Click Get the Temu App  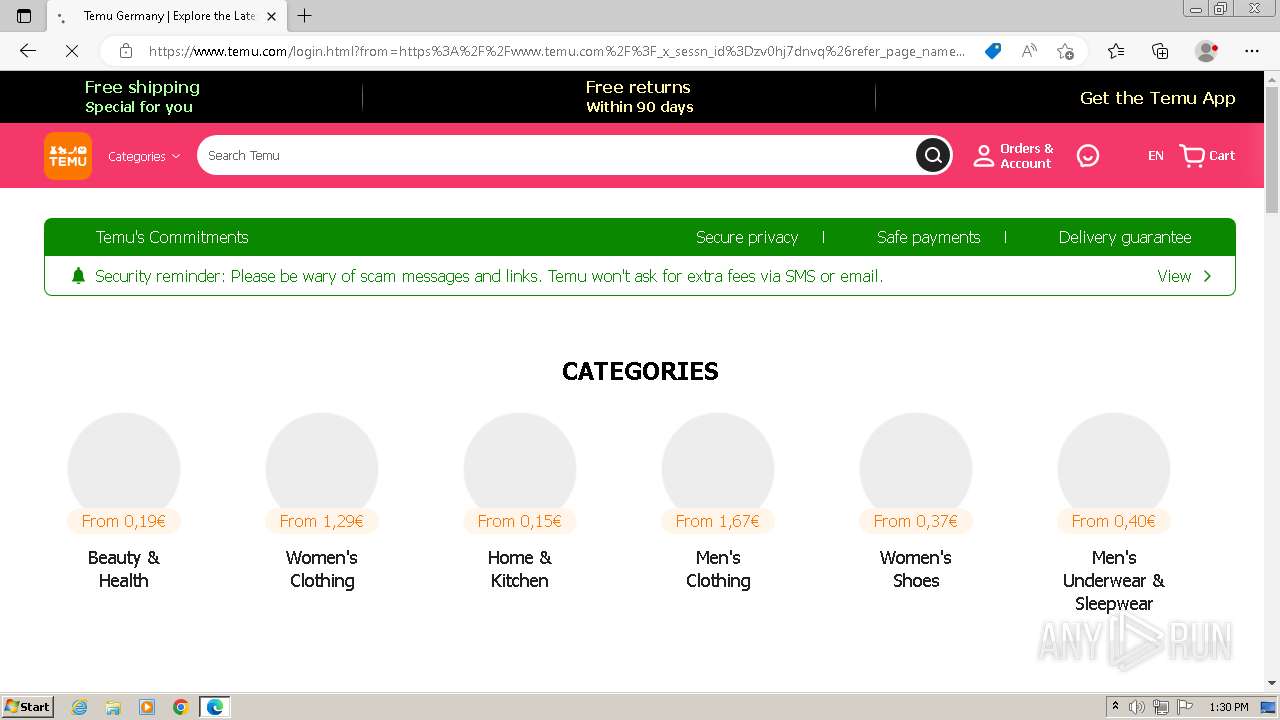1157,98
